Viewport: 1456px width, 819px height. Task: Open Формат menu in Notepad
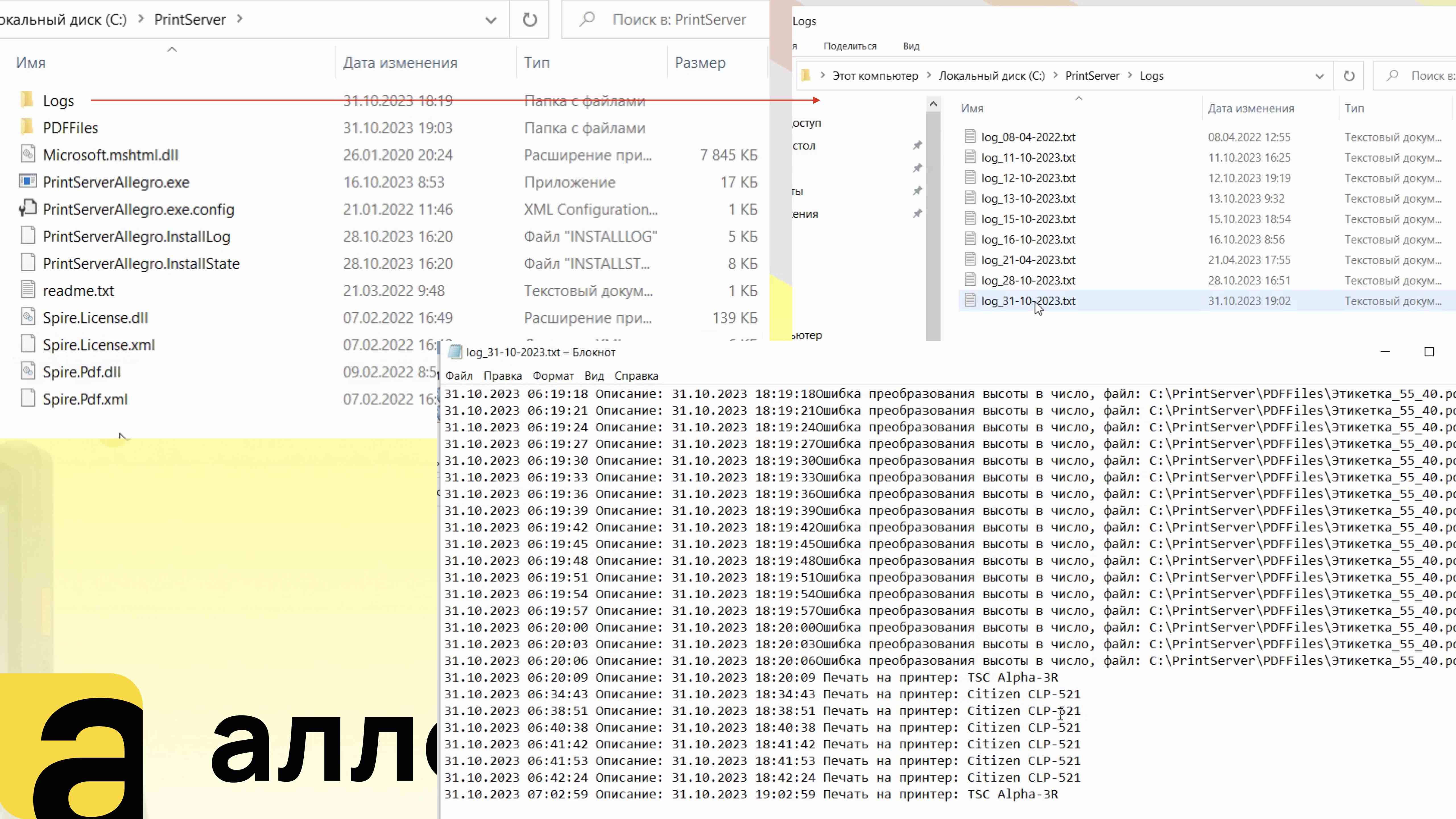click(553, 376)
